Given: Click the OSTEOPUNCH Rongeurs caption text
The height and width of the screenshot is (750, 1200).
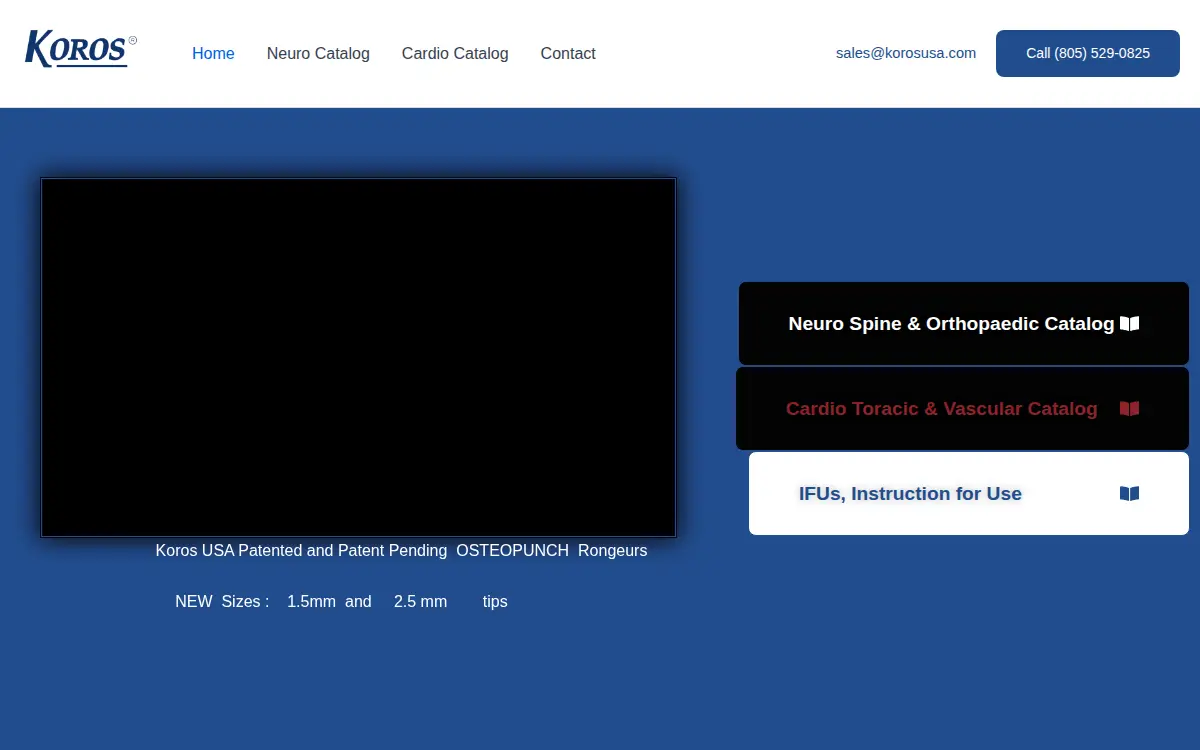Looking at the screenshot, I should tap(401, 551).
